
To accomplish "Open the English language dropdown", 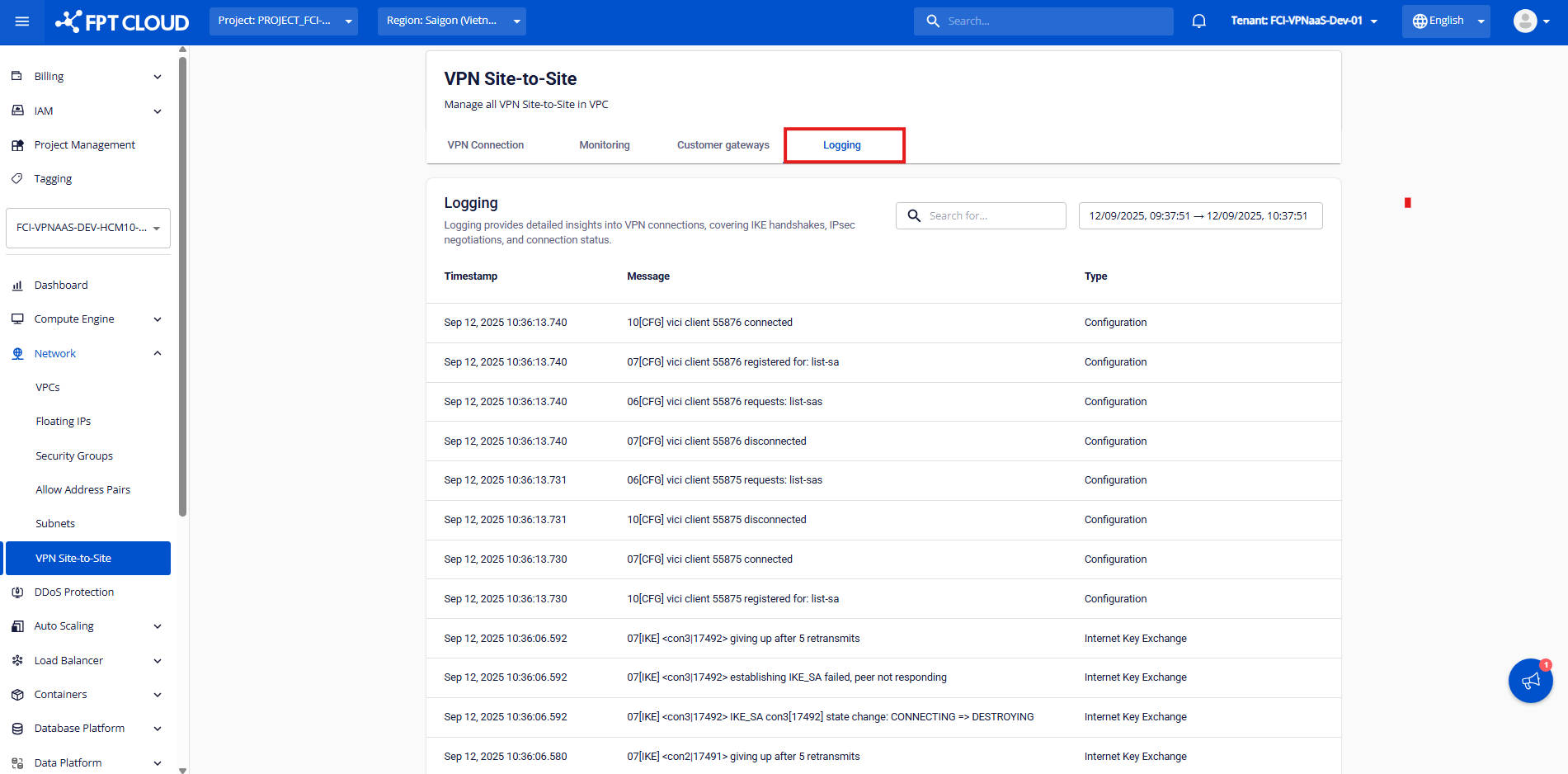I will (1445, 21).
